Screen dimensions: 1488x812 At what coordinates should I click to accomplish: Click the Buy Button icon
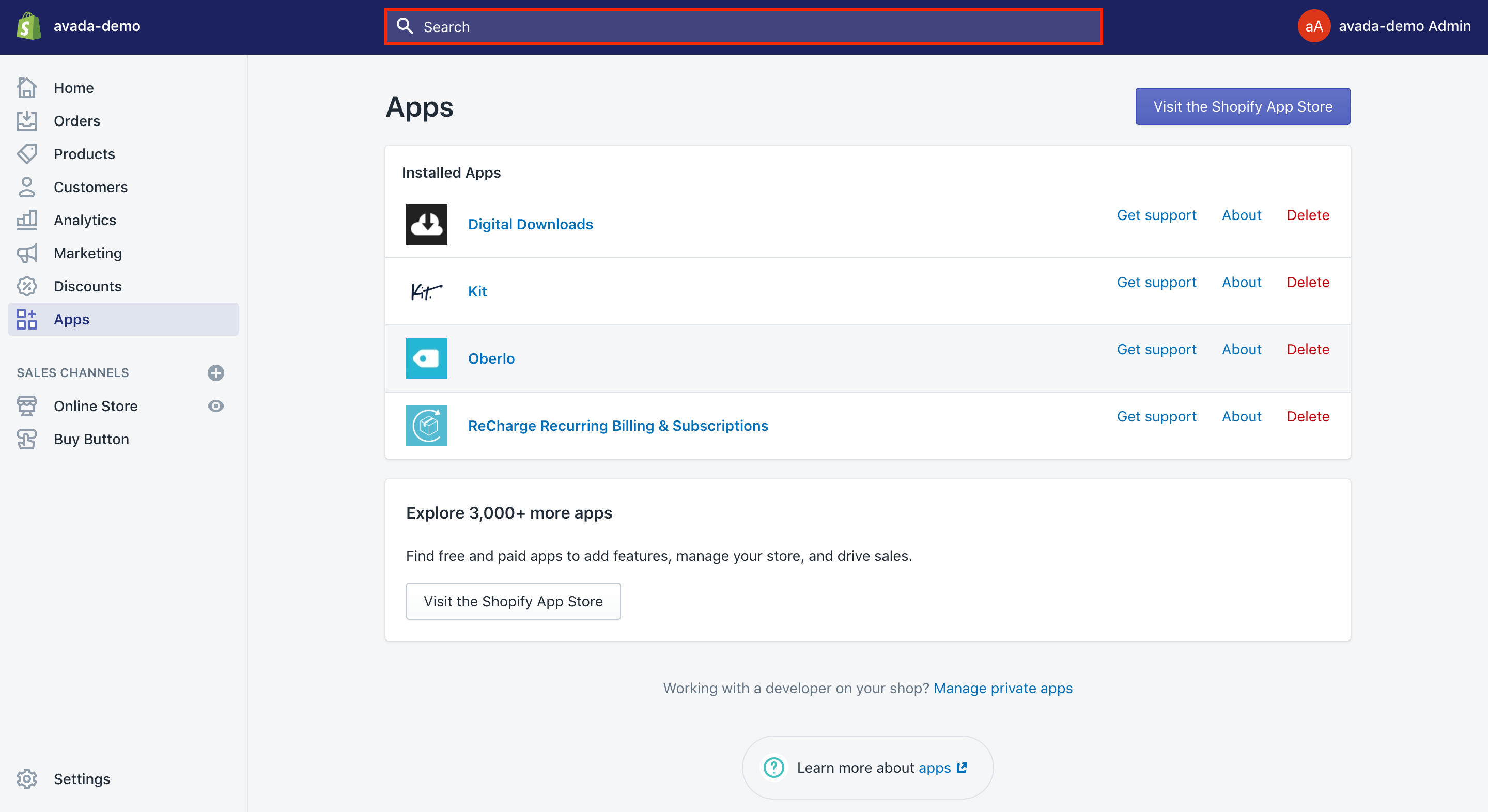[x=26, y=439]
